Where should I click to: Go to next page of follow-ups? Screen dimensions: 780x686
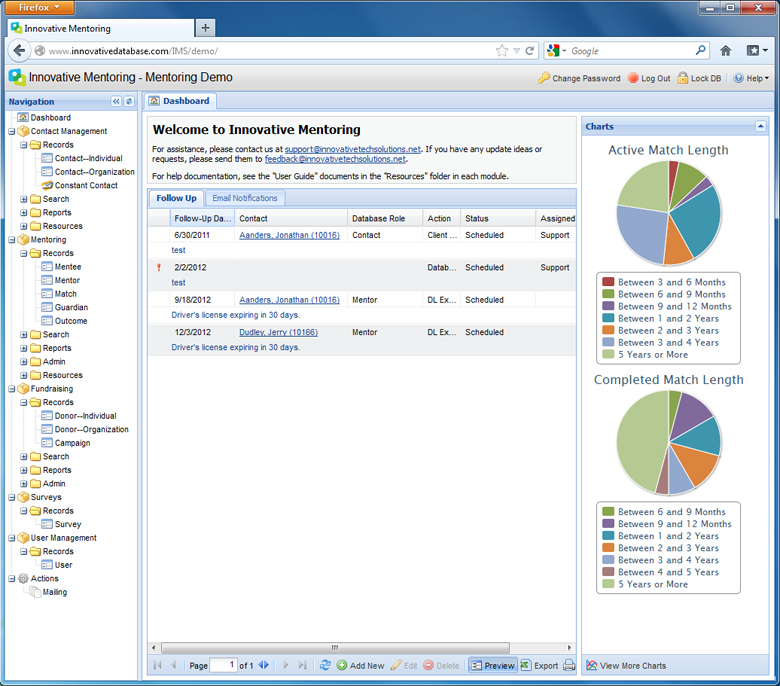click(x=286, y=666)
